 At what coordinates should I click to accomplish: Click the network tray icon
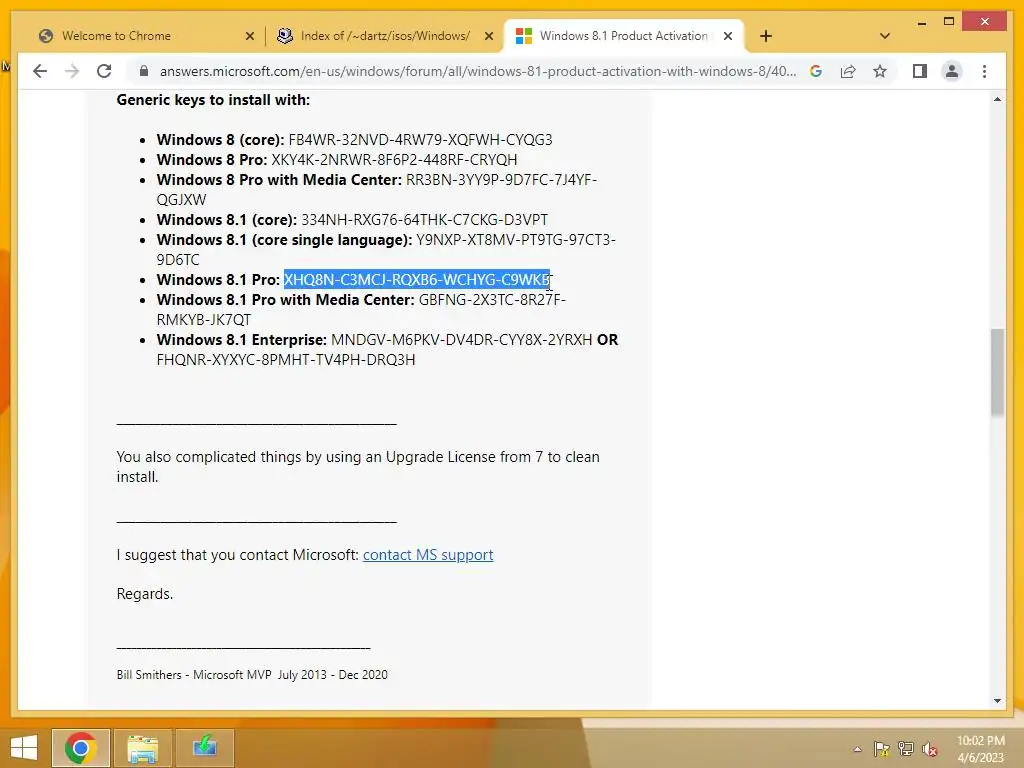pos(906,749)
